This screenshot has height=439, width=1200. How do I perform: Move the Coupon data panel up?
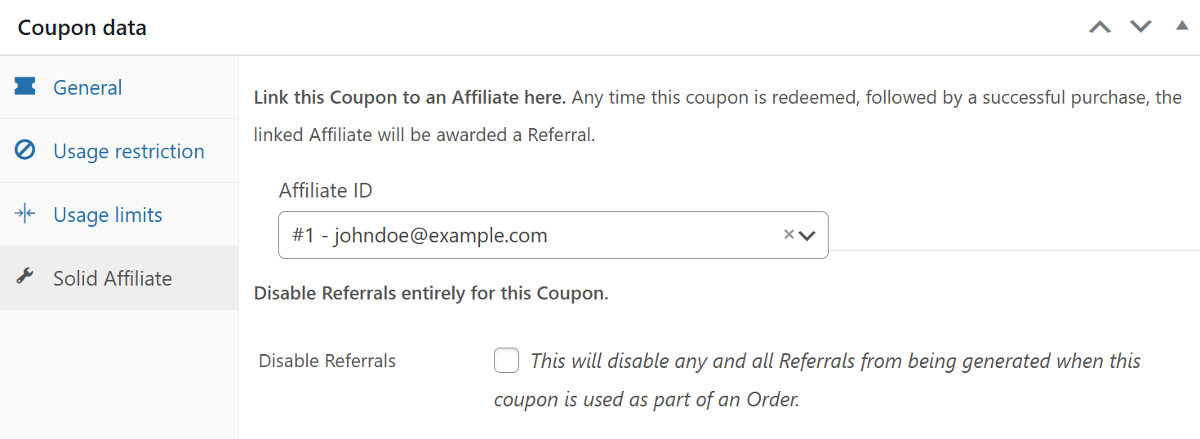(1100, 27)
